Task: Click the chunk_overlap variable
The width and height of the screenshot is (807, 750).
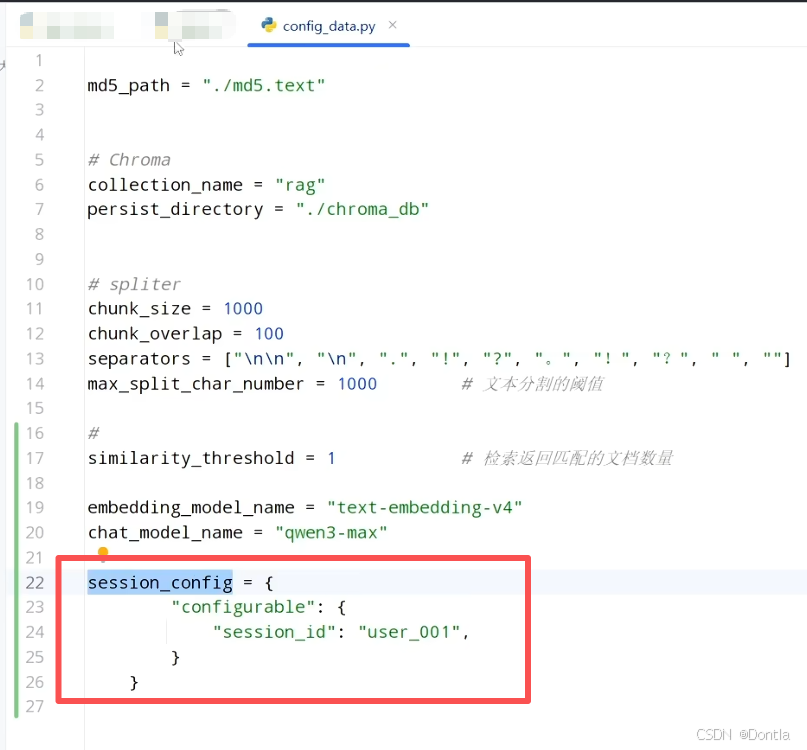Action: [x=154, y=334]
